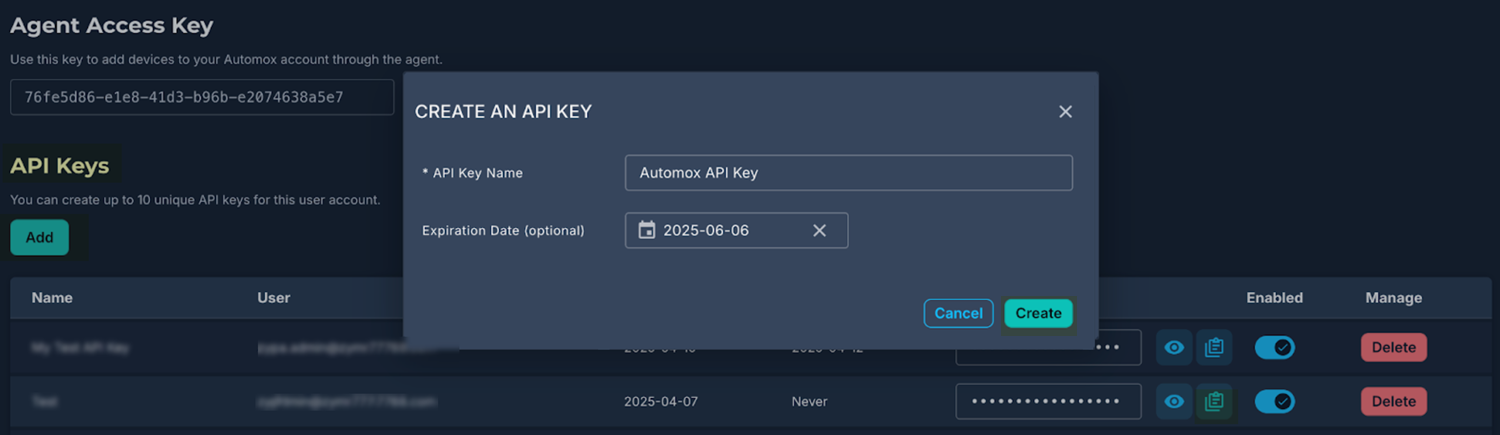1500x435 pixels.
Task: Click the masked key field in second row
Action: point(1048,401)
